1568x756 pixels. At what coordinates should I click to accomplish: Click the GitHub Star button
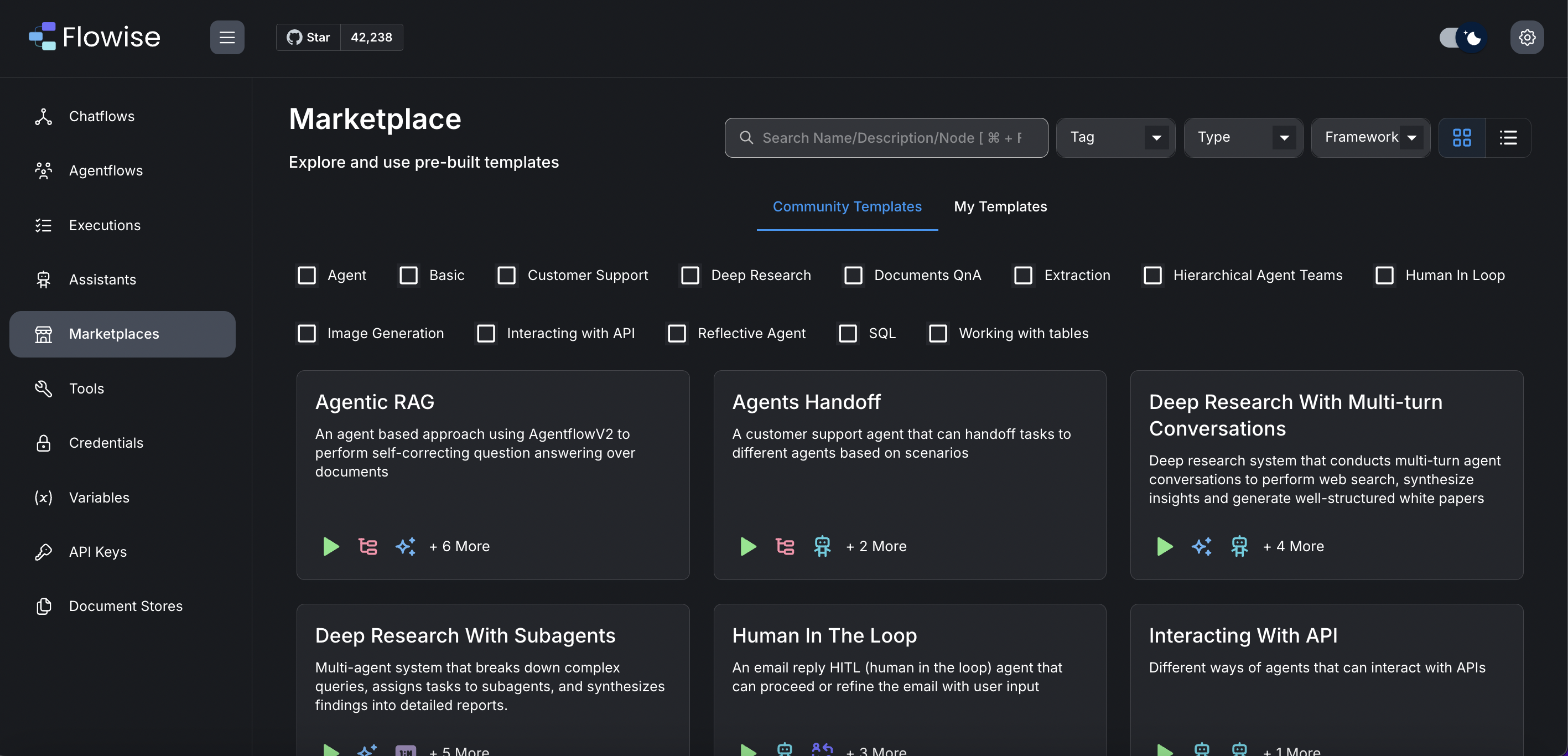coord(309,37)
